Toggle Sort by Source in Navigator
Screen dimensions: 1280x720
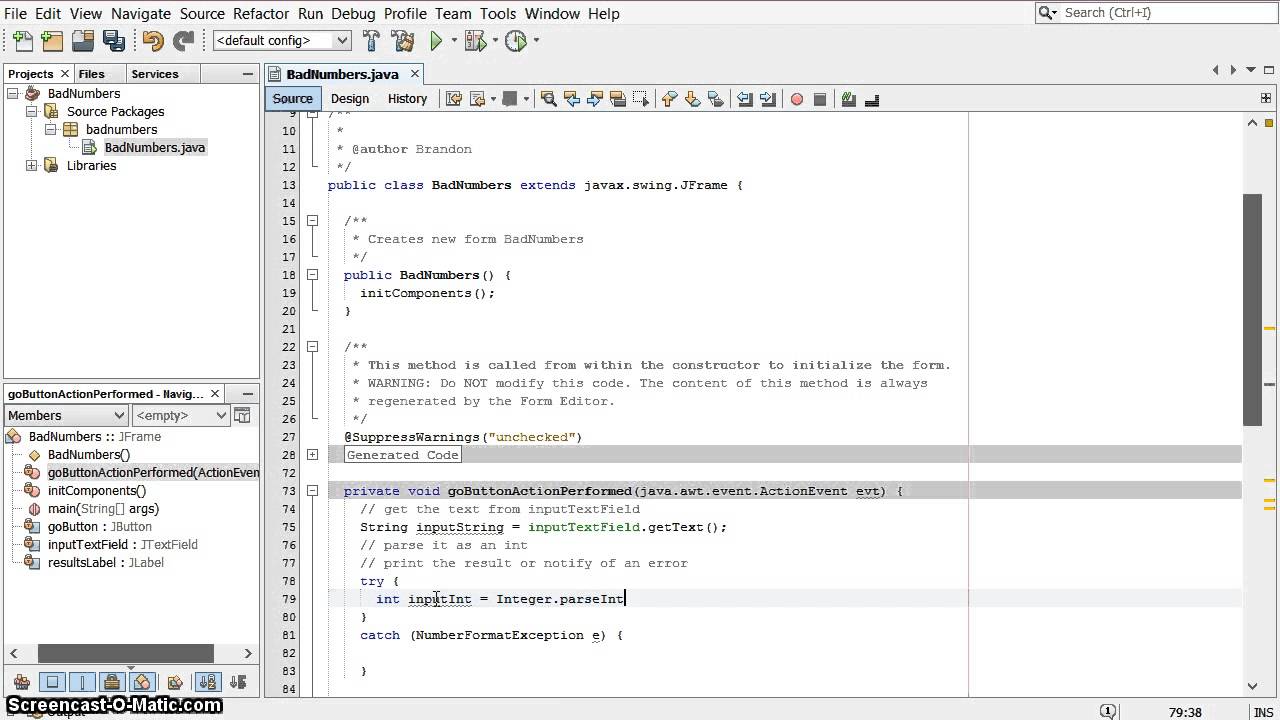point(238,682)
